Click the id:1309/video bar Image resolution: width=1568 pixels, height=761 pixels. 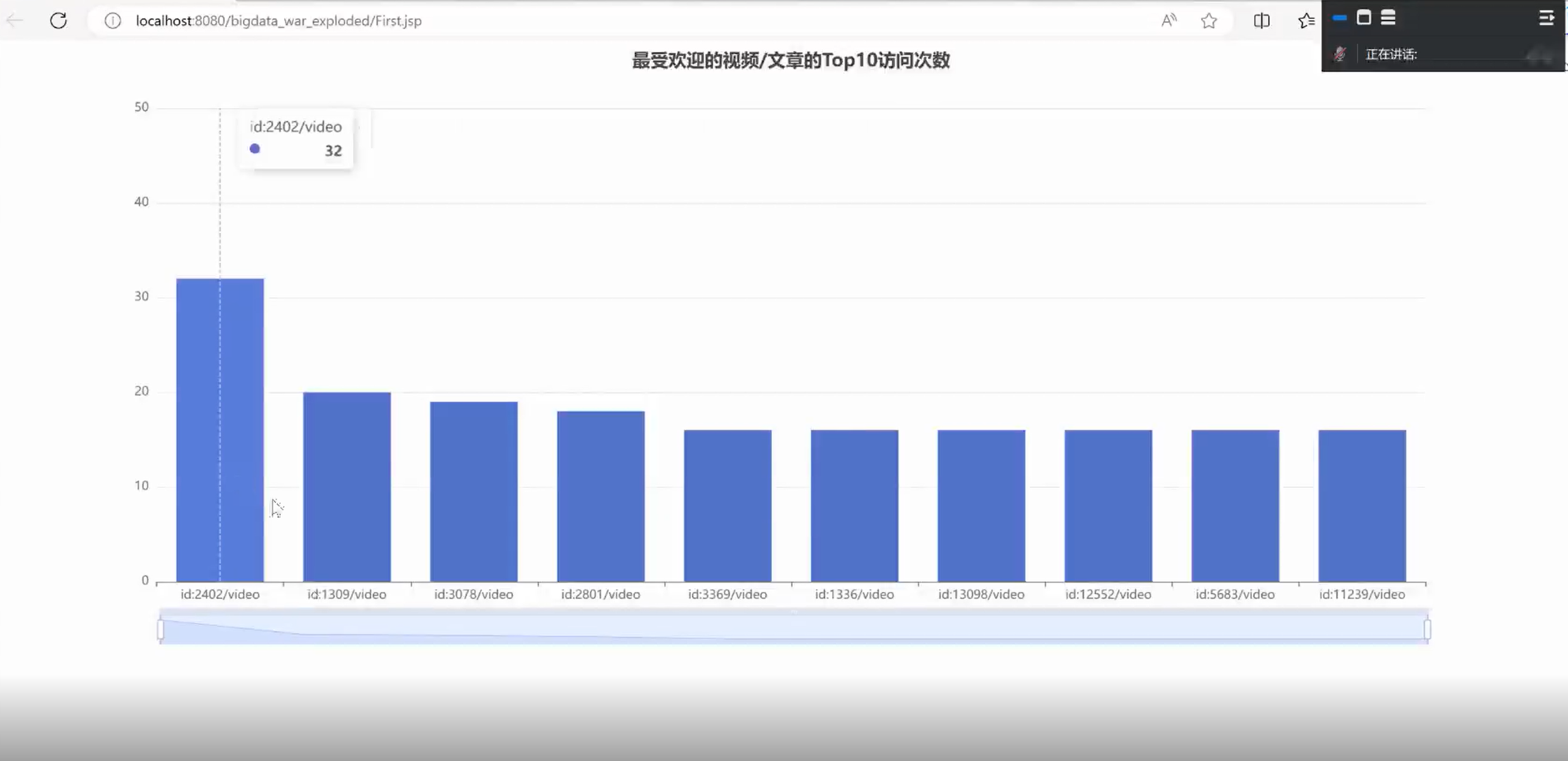[x=346, y=486]
